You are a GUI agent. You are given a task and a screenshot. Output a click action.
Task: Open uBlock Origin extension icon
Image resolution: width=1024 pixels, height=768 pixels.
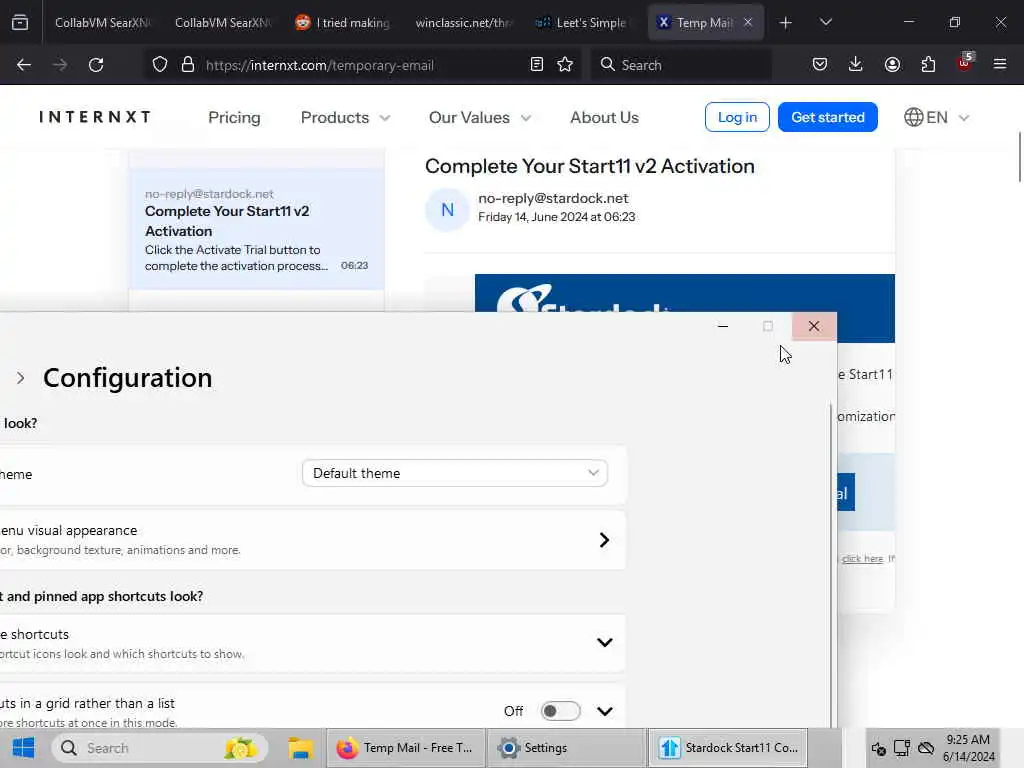pos(965,63)
